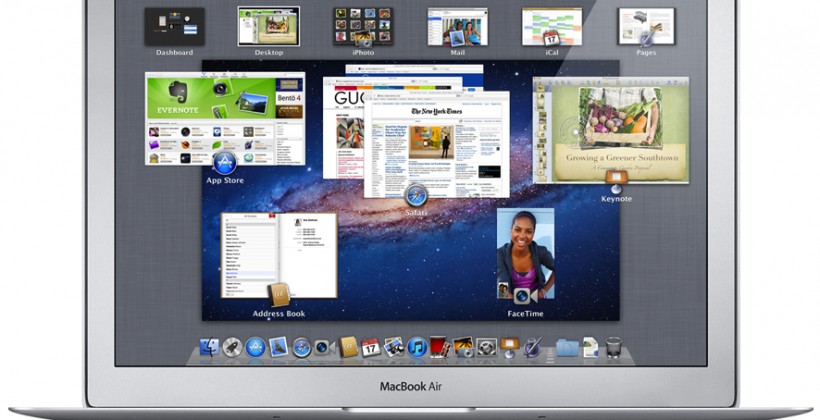Select the FaceTime video call window
820x420 pixels.
point(526,254)
